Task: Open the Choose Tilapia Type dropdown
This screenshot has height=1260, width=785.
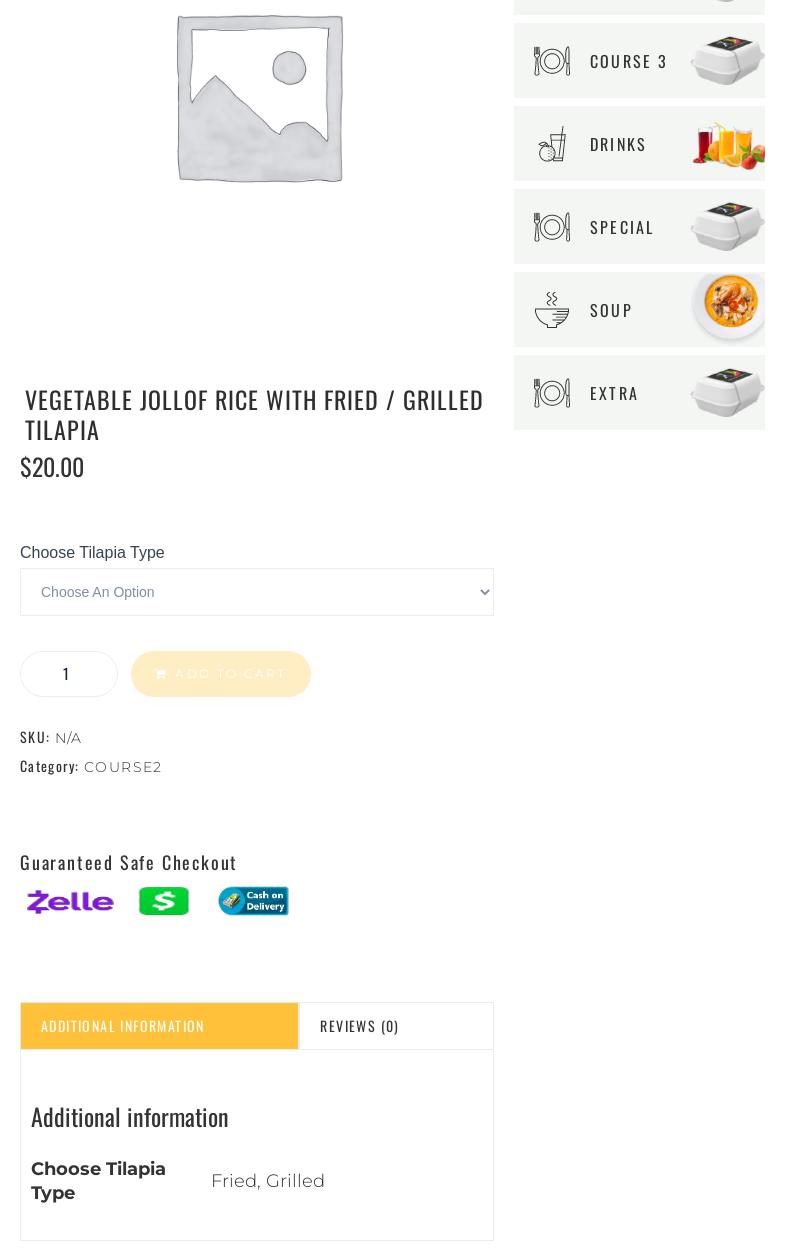Action: [257, 592]
